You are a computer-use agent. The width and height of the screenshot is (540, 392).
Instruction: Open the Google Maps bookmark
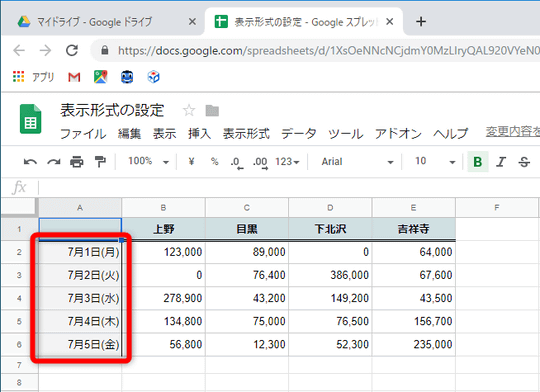click(x=101, y=77)
